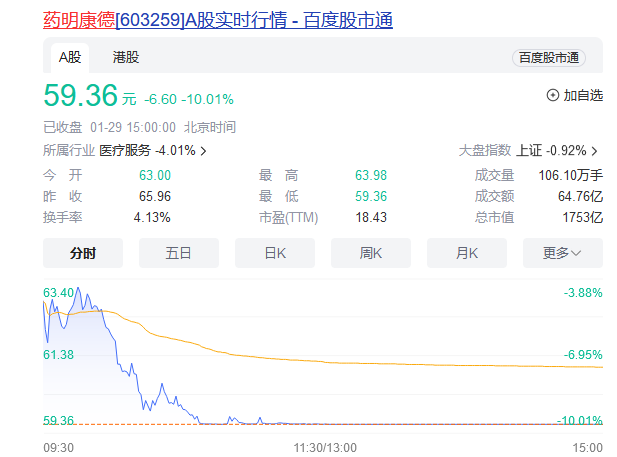Screen dimensions: 617x457
Task: Click the 最高 value 63.98
Action: coord(371,175)
